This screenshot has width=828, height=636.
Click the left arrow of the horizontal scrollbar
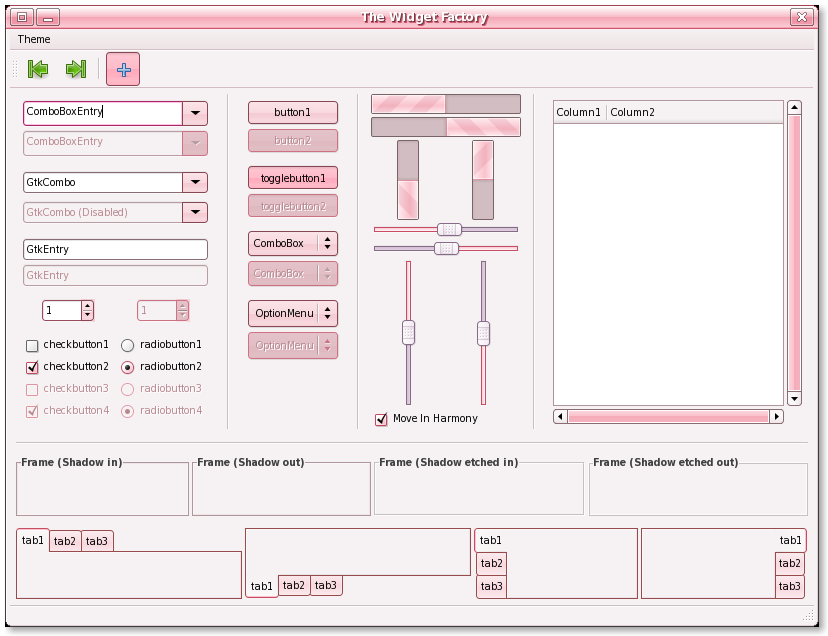(x=560, y=416)
